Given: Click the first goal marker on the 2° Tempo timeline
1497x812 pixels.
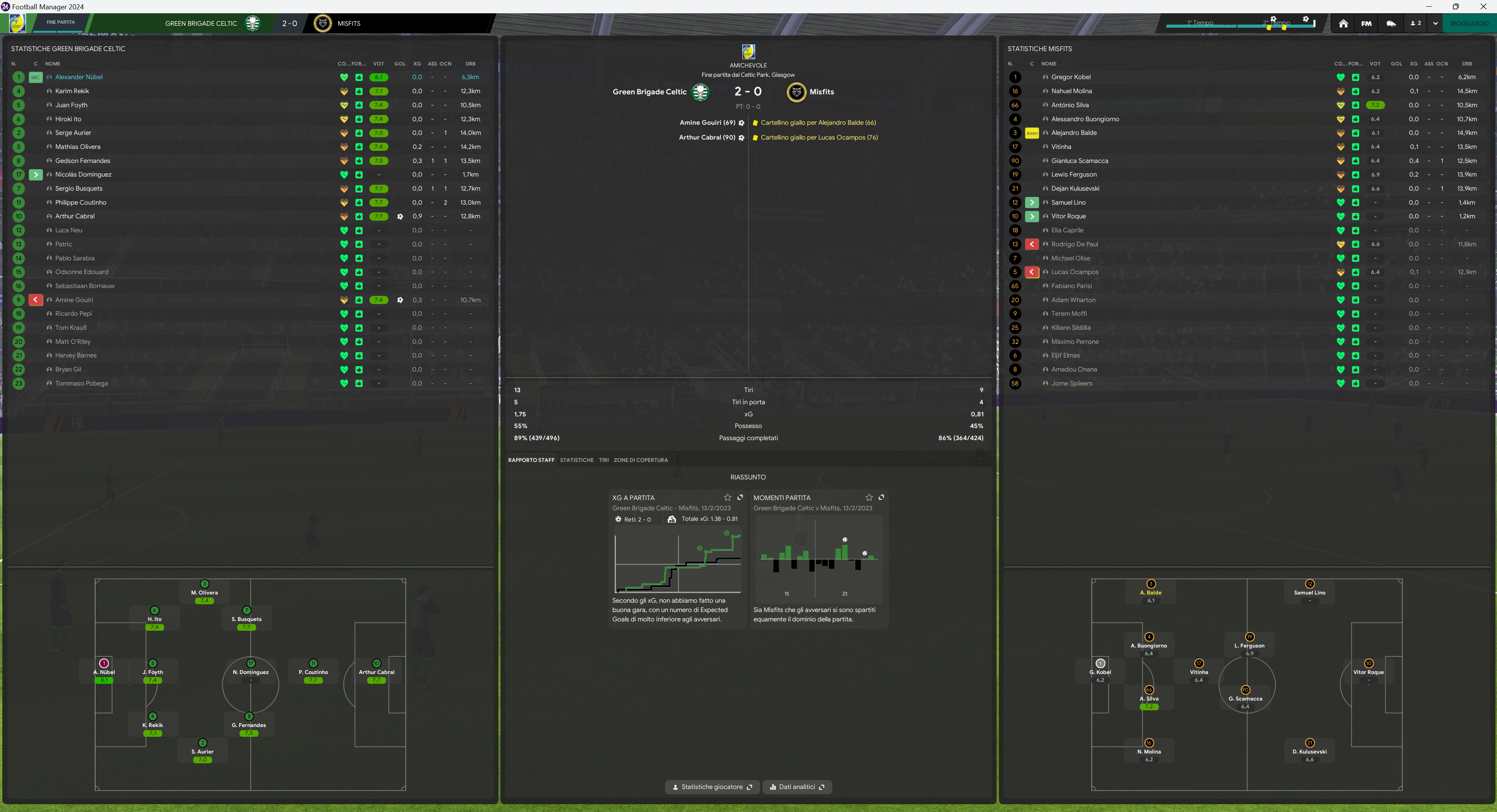Looking at the screenshot, I should [1273, 19].
